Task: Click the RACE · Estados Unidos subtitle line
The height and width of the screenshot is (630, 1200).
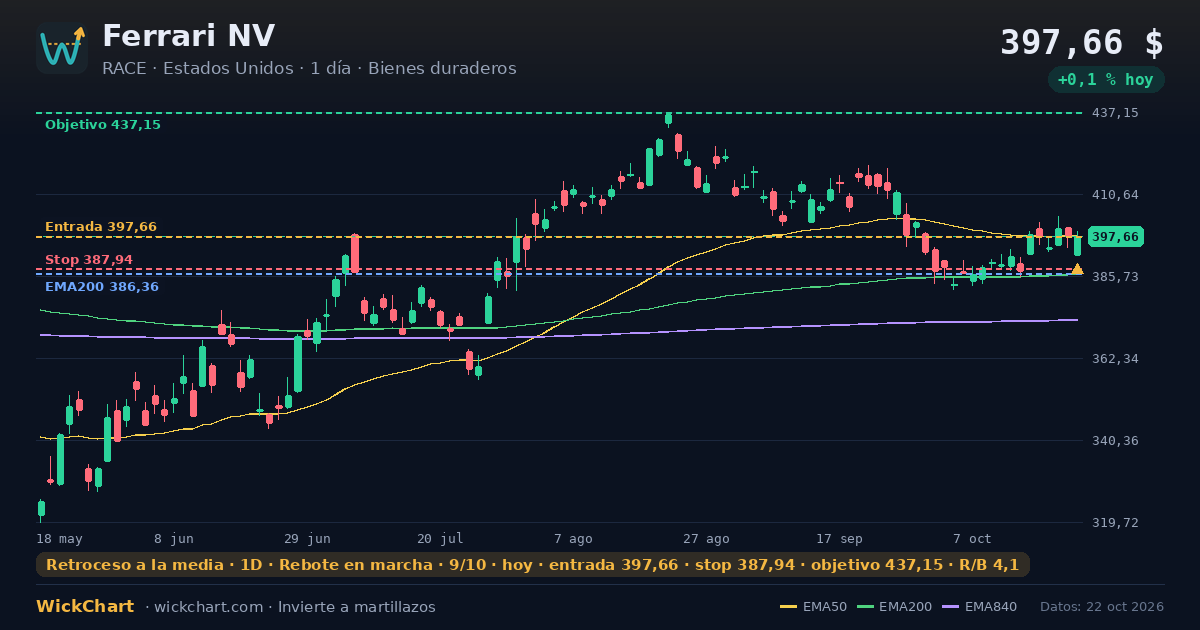Action: pyautogui.click(x=309, y=69)
